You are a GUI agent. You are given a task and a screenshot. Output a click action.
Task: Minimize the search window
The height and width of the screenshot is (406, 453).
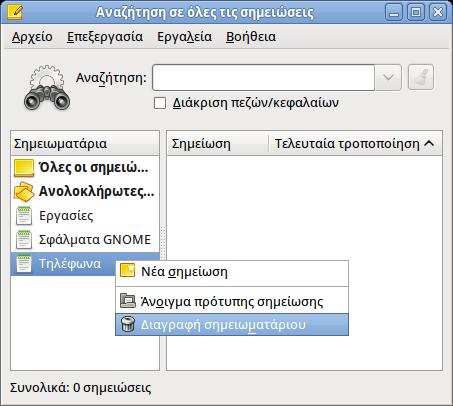394,12
